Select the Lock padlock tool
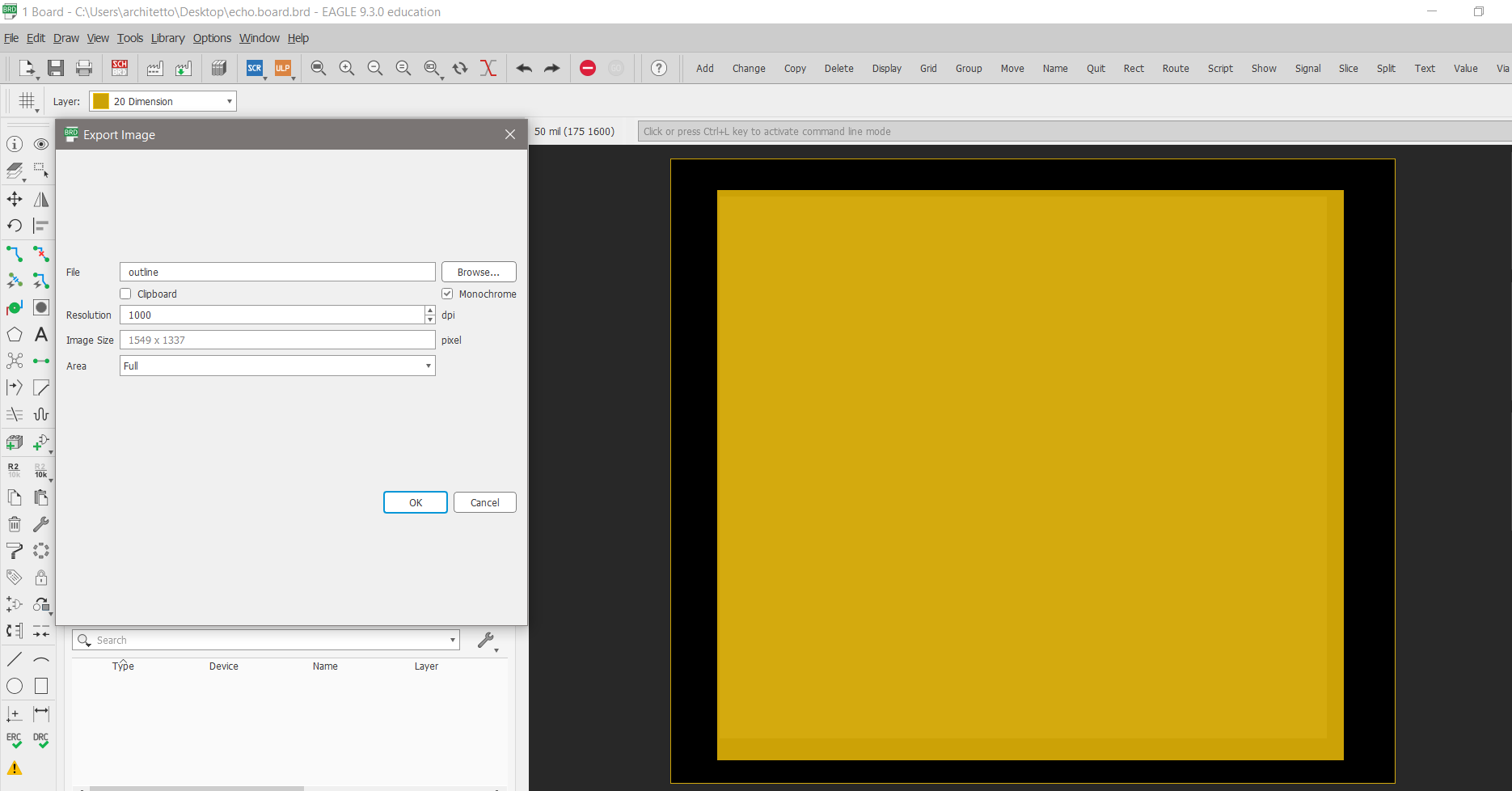 click(x=41, y=577)
